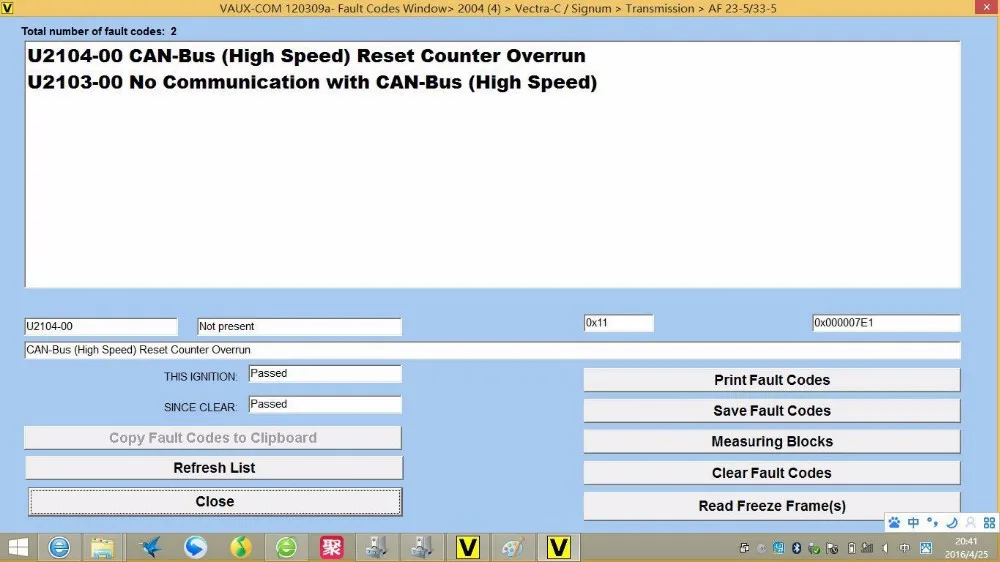Click the Total number of fault codes label
This screenshot has width=1000, height=562.
click(x=99, y=31)
